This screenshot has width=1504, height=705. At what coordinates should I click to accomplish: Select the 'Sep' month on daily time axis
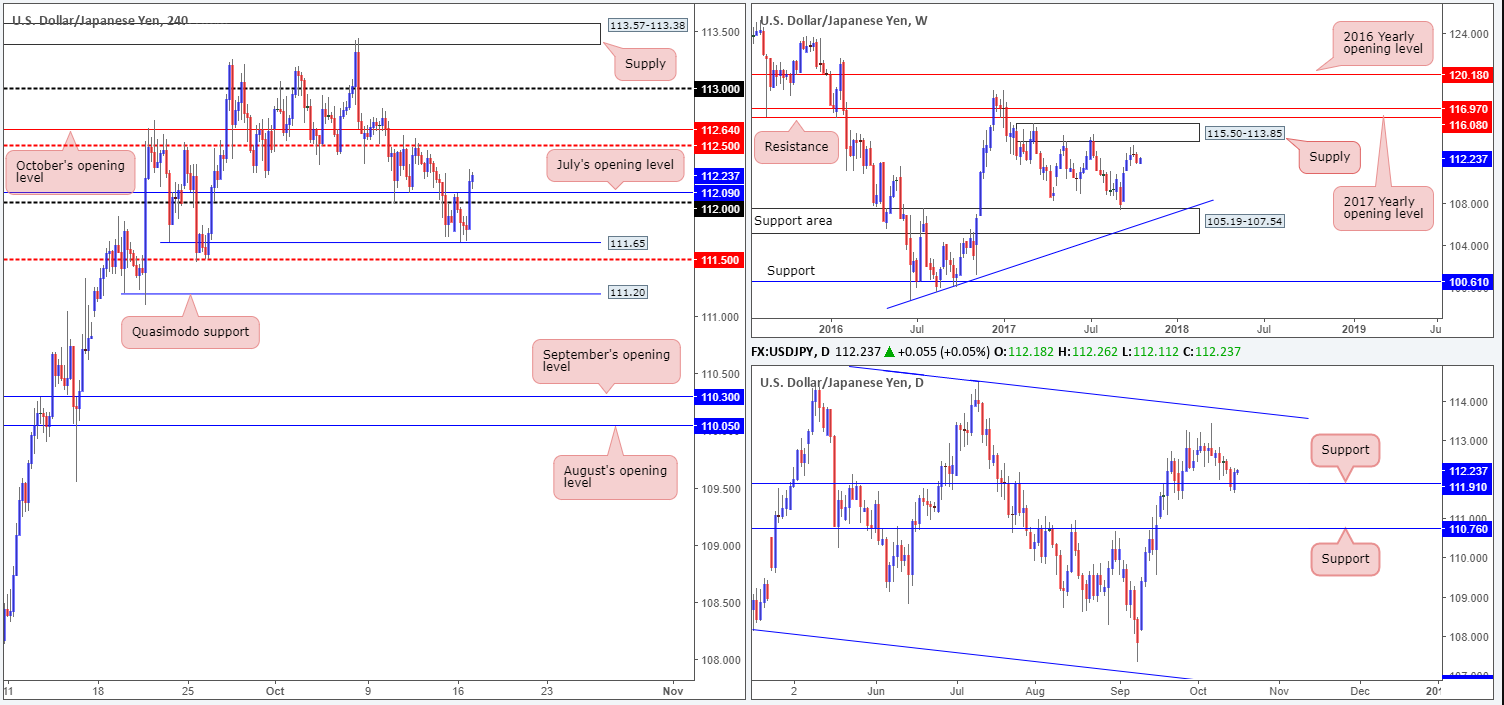pos(1120,691)
